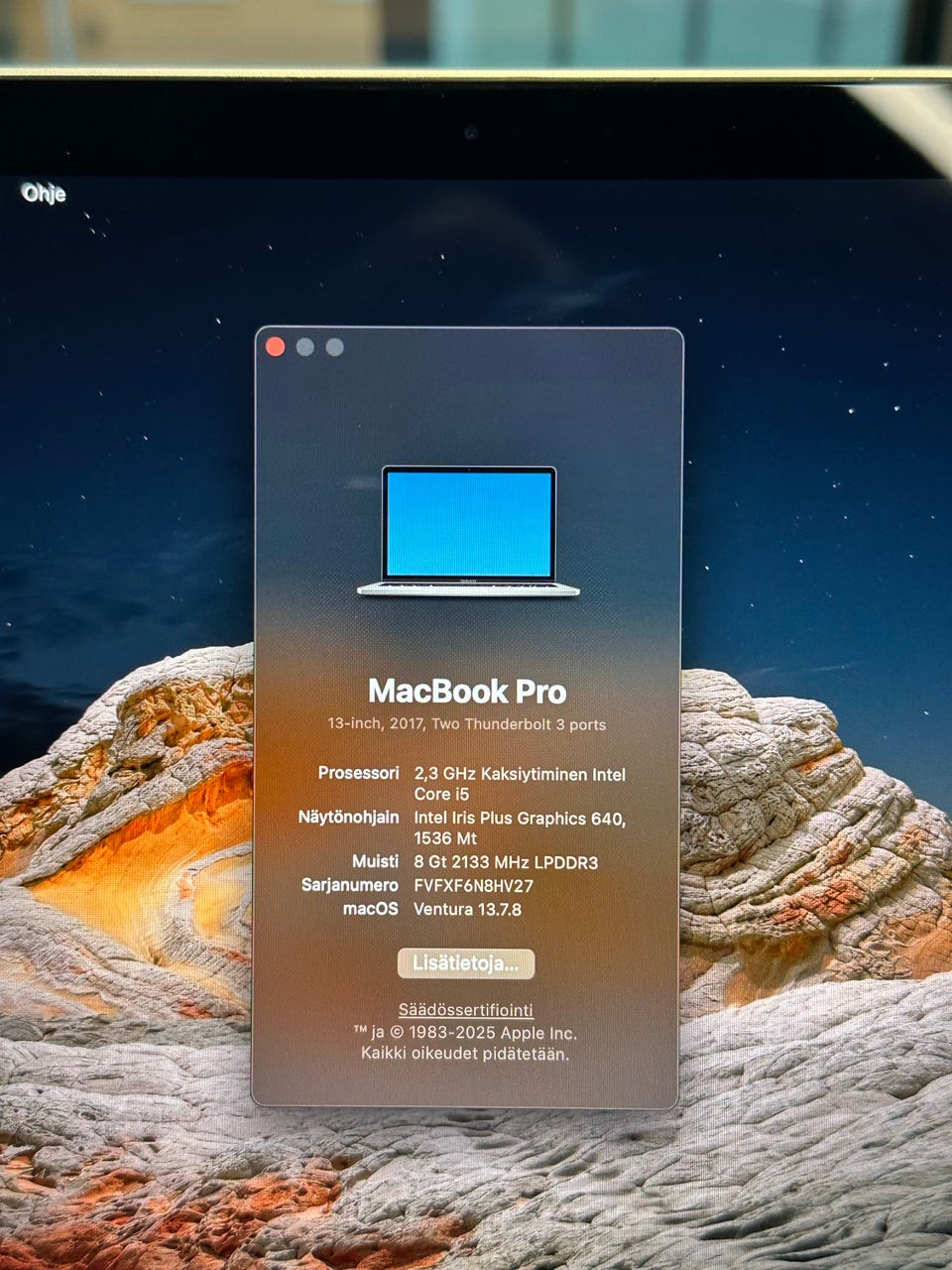The width and height of the screenshot is (952, 1270).
Task: Close the About This Mac window
Action: [x=276, y=346]
